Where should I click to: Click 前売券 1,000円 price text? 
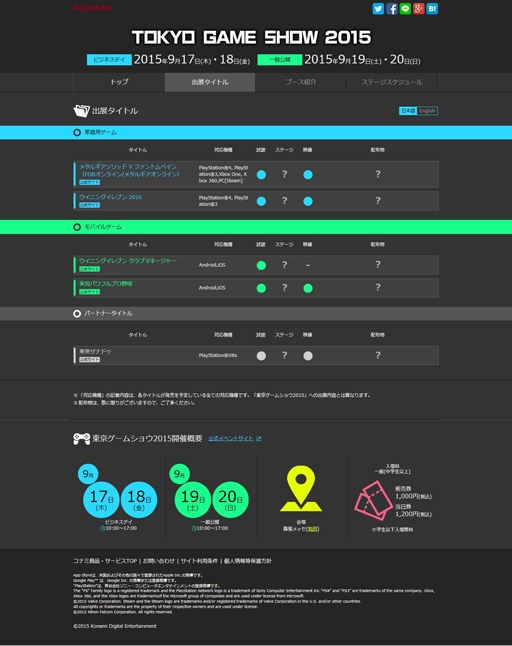[414, 493]
